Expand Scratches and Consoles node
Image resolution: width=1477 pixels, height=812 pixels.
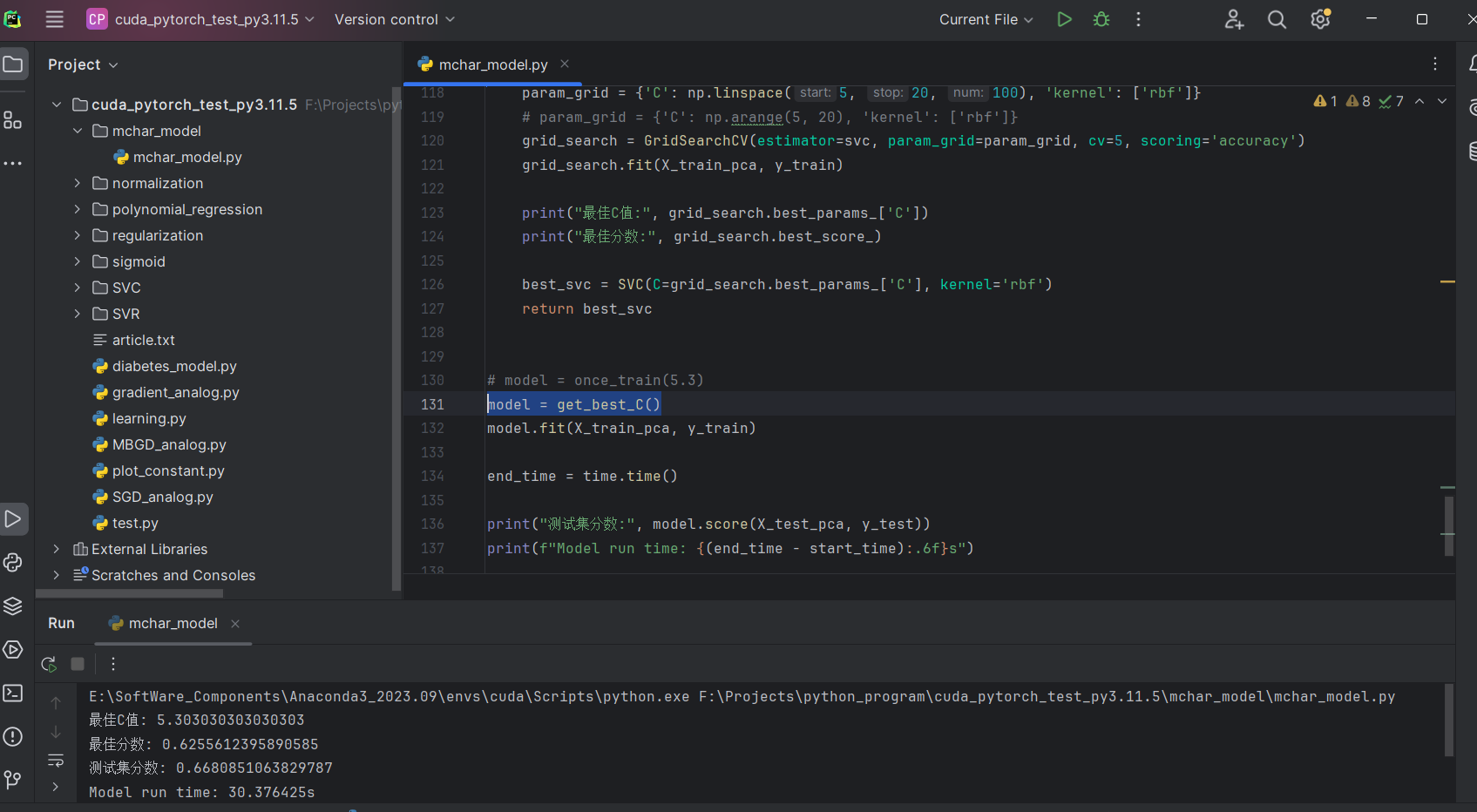[x=57, y=575]
